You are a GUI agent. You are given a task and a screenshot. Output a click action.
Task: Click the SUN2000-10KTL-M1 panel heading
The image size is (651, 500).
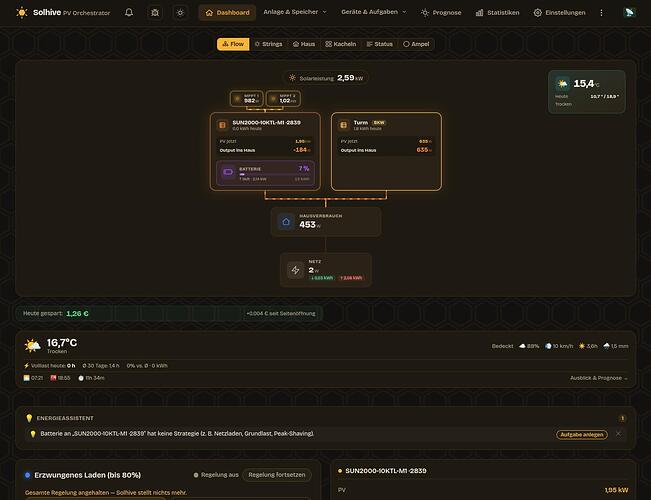click(x=386, y=471)
